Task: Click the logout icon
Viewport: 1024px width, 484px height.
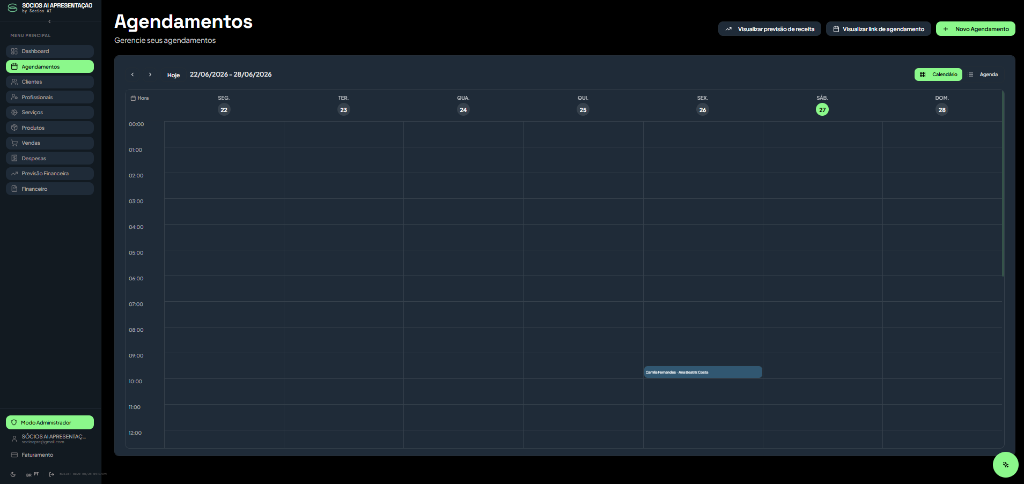Action: point(52,474)
